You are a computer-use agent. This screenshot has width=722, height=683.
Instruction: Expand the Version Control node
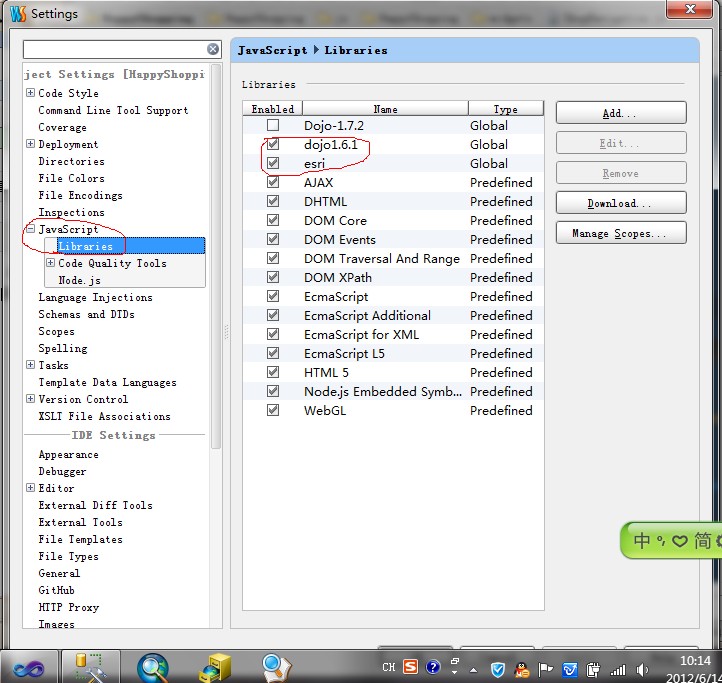30,398
